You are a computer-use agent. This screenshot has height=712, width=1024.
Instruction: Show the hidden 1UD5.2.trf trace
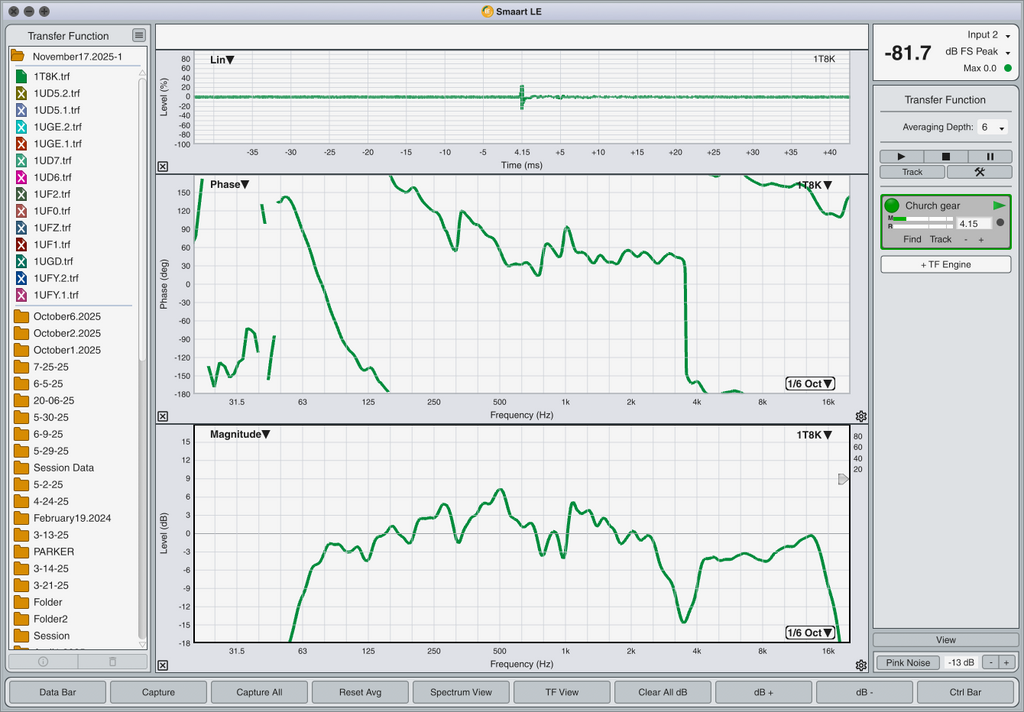click(21, 93)
